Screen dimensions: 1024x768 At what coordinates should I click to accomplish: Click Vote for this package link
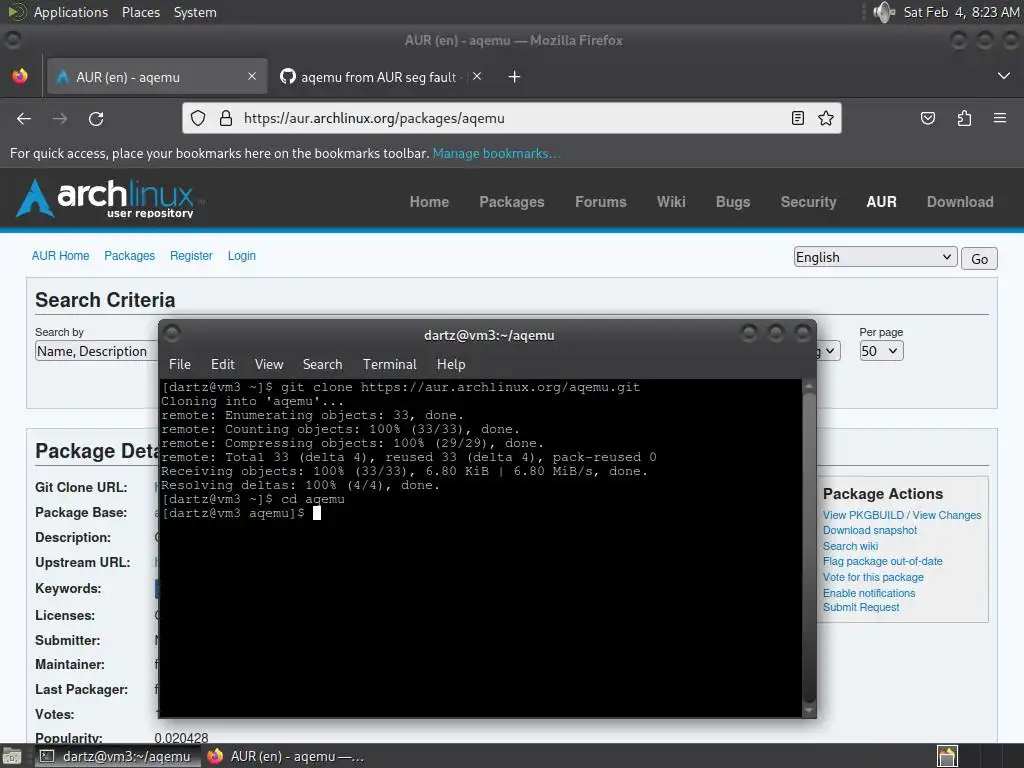click(x=873, y=577)
